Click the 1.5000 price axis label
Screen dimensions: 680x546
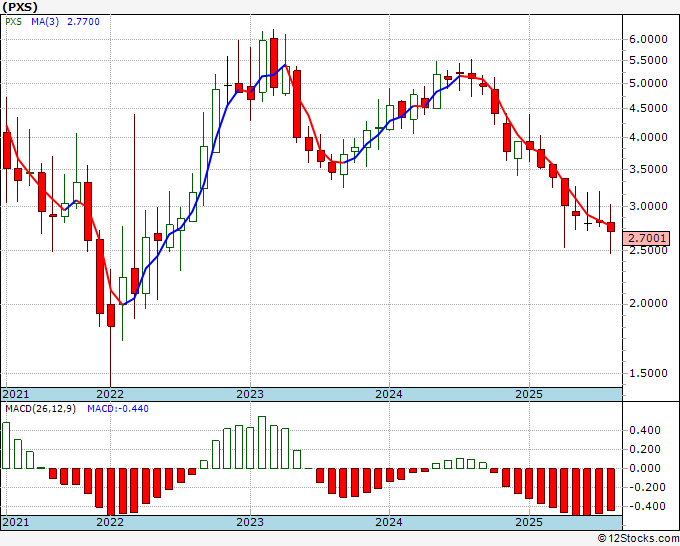[x=648, y=373]
